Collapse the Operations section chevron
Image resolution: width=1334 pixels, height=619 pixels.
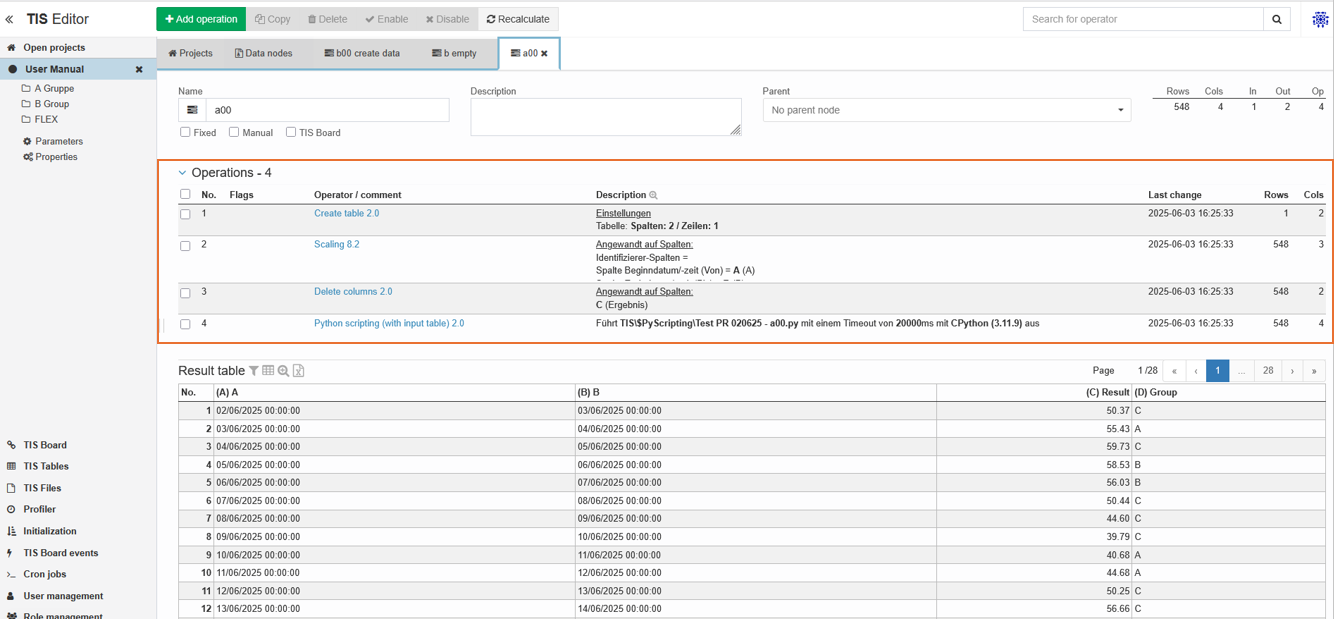point(182,173)
